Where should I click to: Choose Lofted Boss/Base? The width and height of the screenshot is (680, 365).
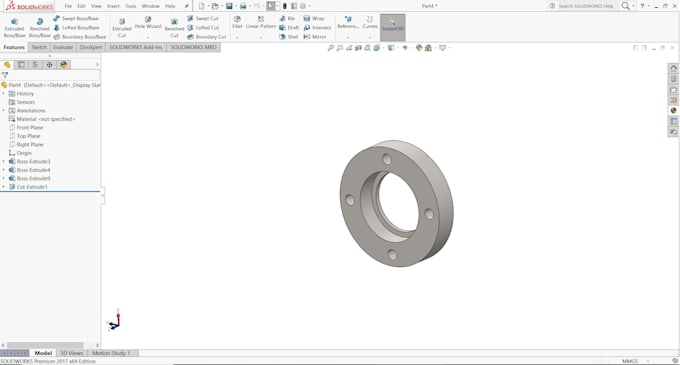point(76,27)
